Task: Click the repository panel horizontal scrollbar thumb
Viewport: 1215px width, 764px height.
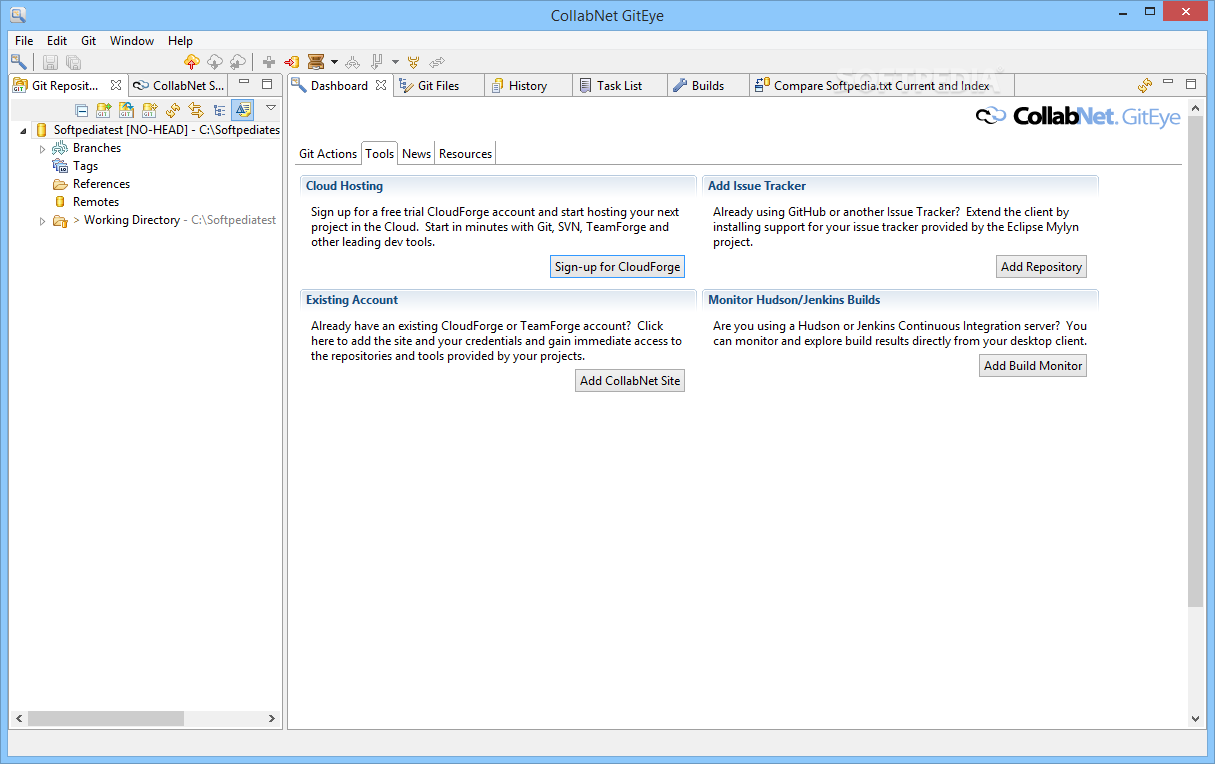Action: click(105, 718)
